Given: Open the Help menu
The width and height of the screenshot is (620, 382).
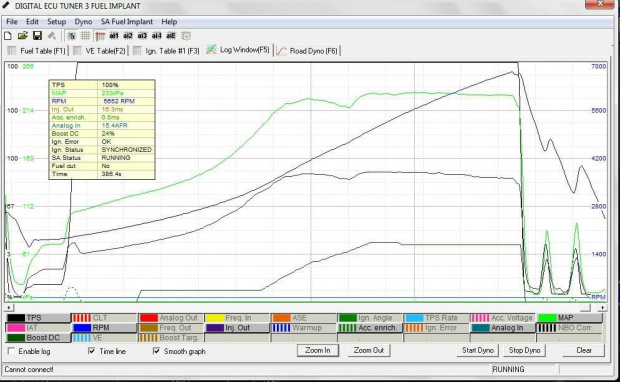Looking at the screenshot, I should pyautogui.click(x=169, y=22).
